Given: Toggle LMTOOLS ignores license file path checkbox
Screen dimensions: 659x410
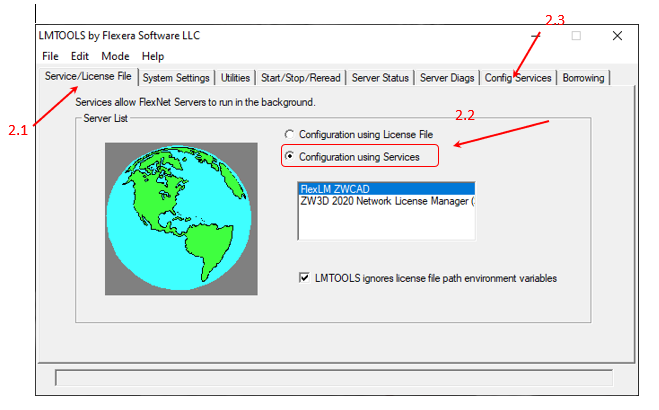Looking at the screenshot, I should pyautogui.click(x=304, y=278).
